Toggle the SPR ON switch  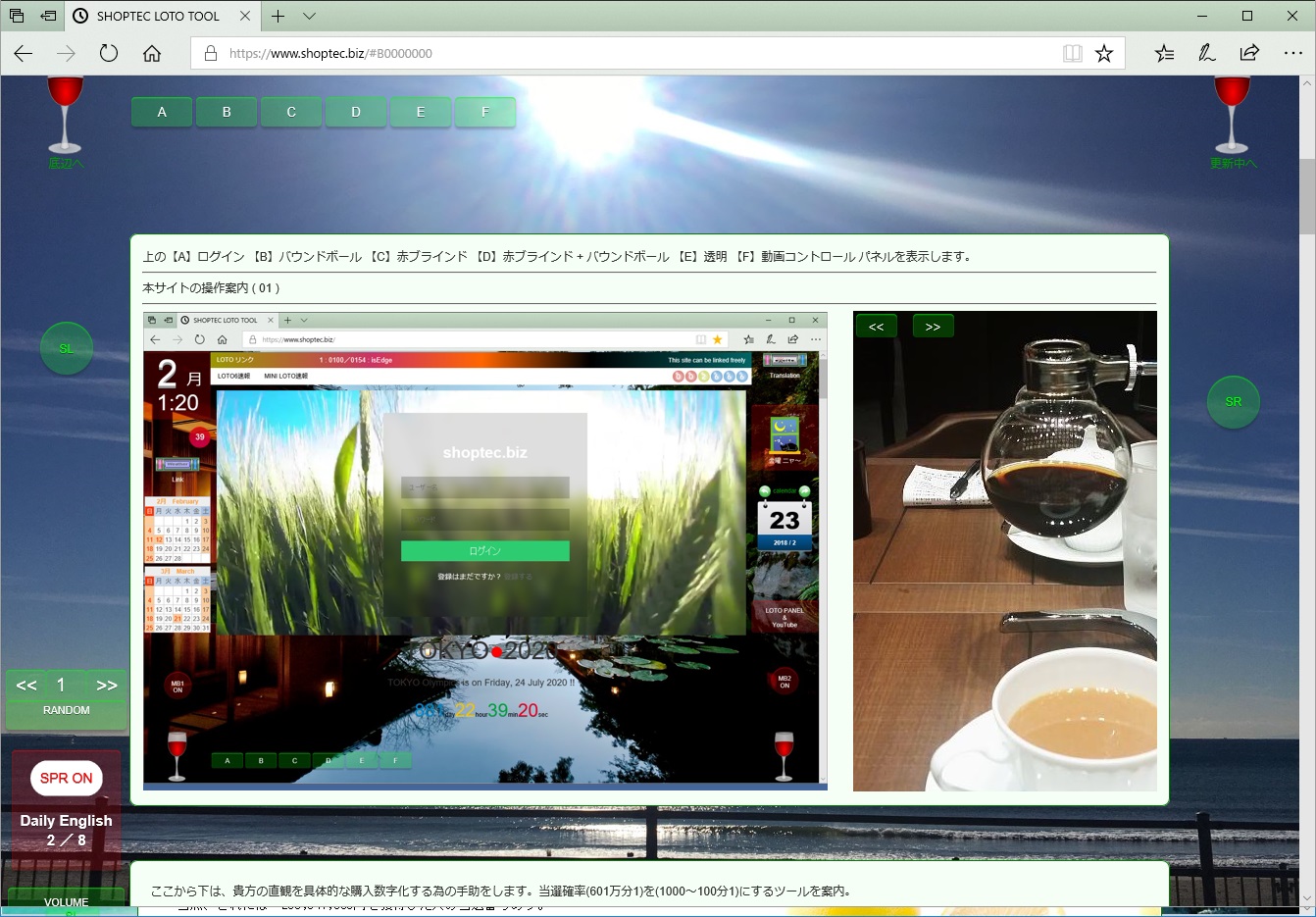67,778
